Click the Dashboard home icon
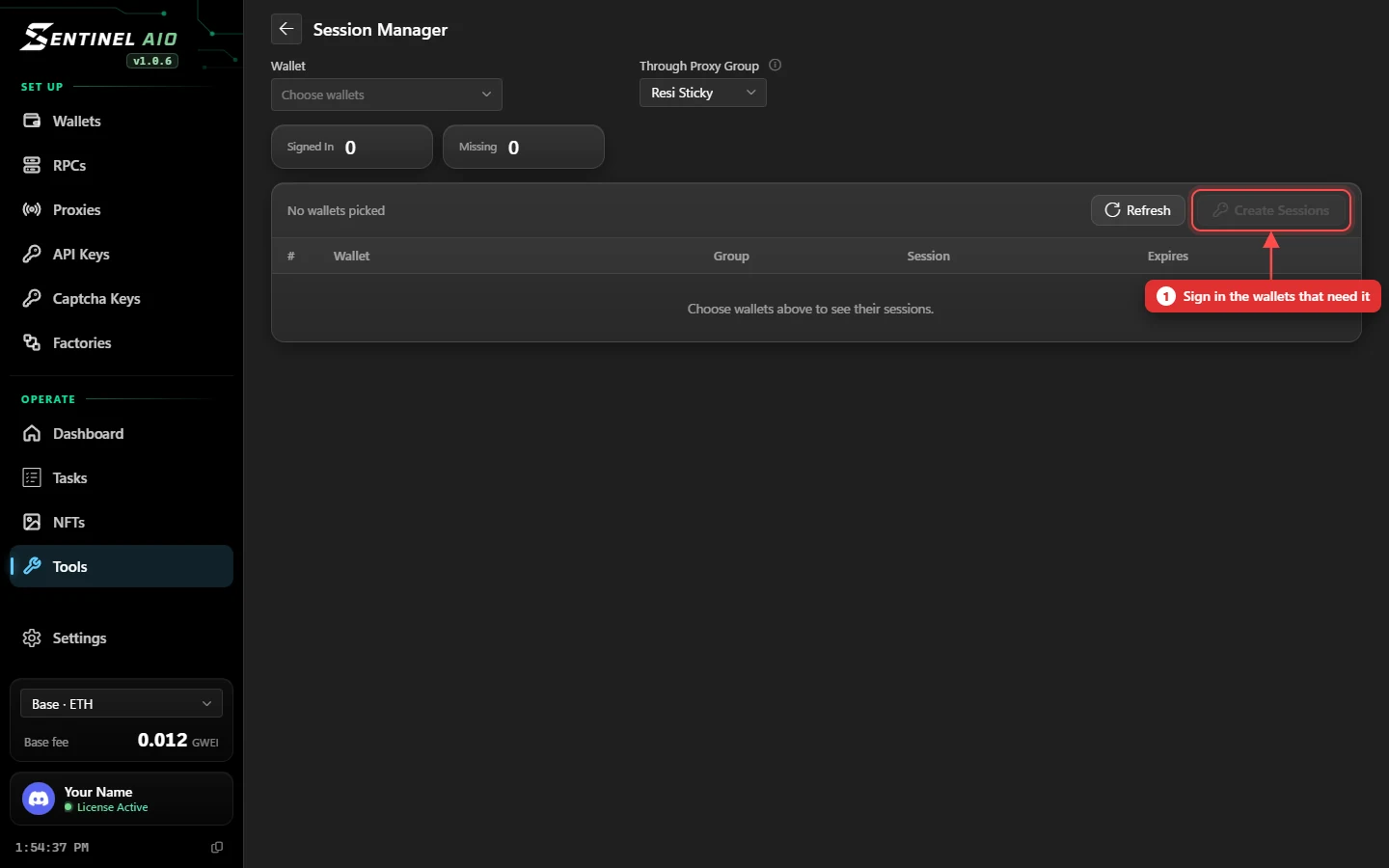 32,433
